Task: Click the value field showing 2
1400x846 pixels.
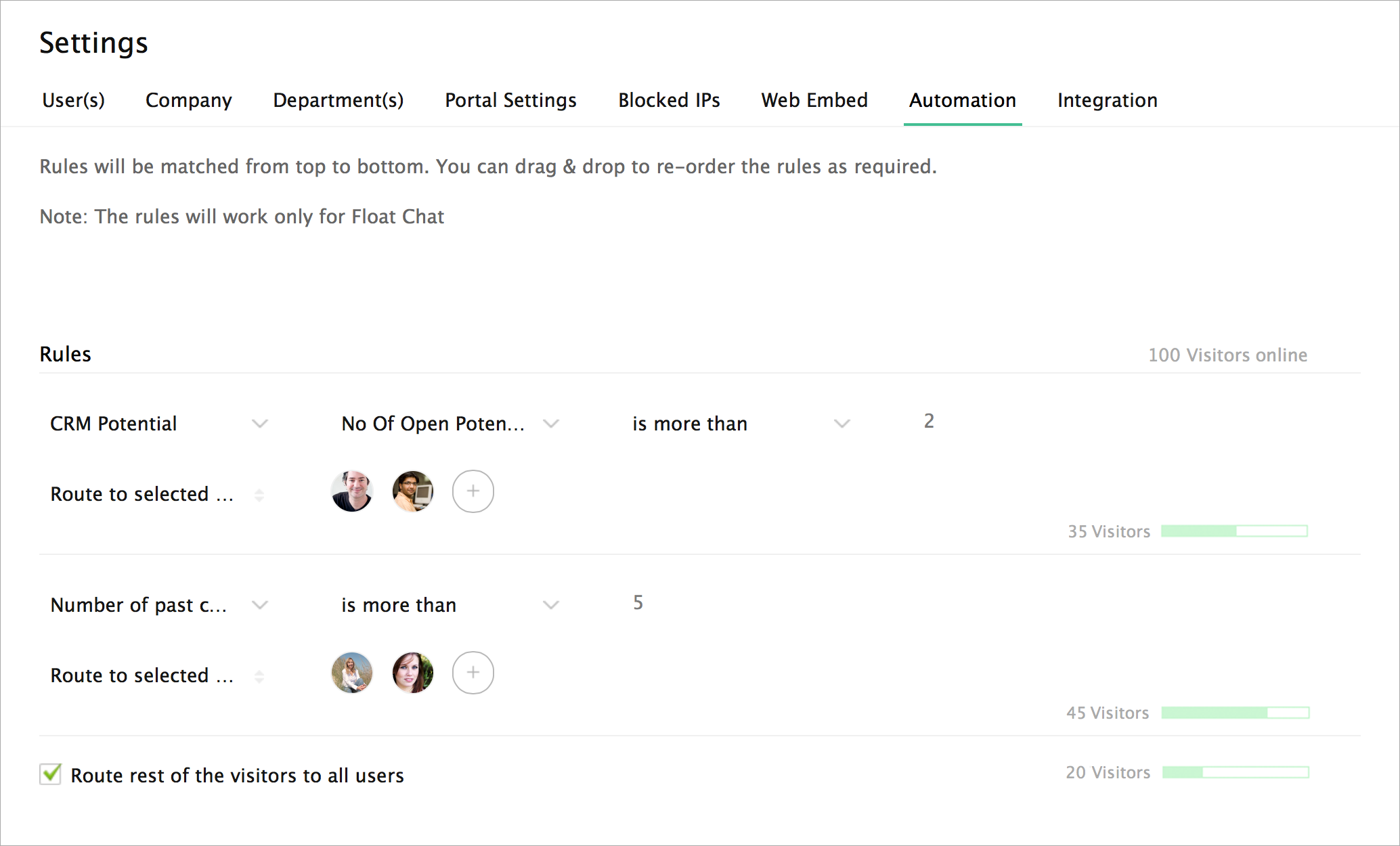Action: [929, 422]
